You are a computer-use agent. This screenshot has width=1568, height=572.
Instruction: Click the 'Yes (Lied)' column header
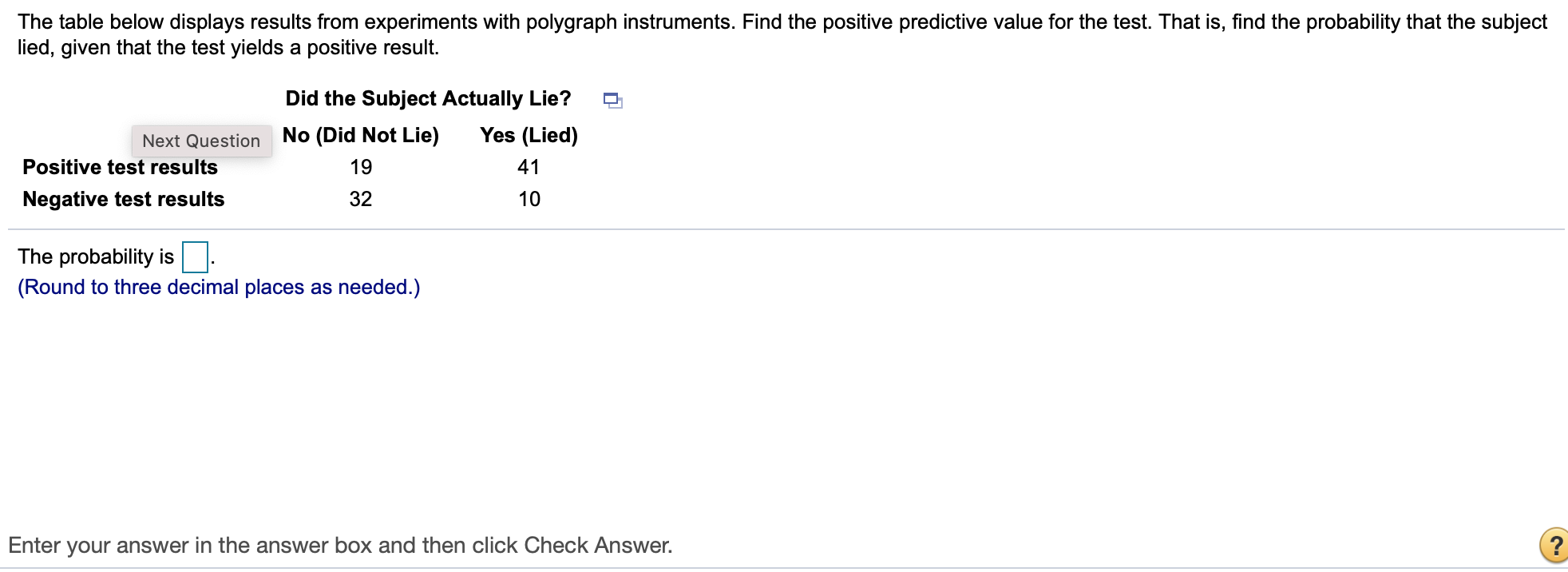tap(529, 135)
